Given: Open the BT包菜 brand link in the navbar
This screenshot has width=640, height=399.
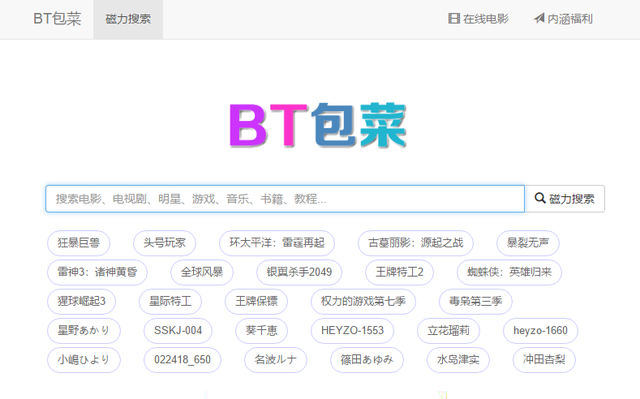Looking at the screenshot, I should click(57, 19).
